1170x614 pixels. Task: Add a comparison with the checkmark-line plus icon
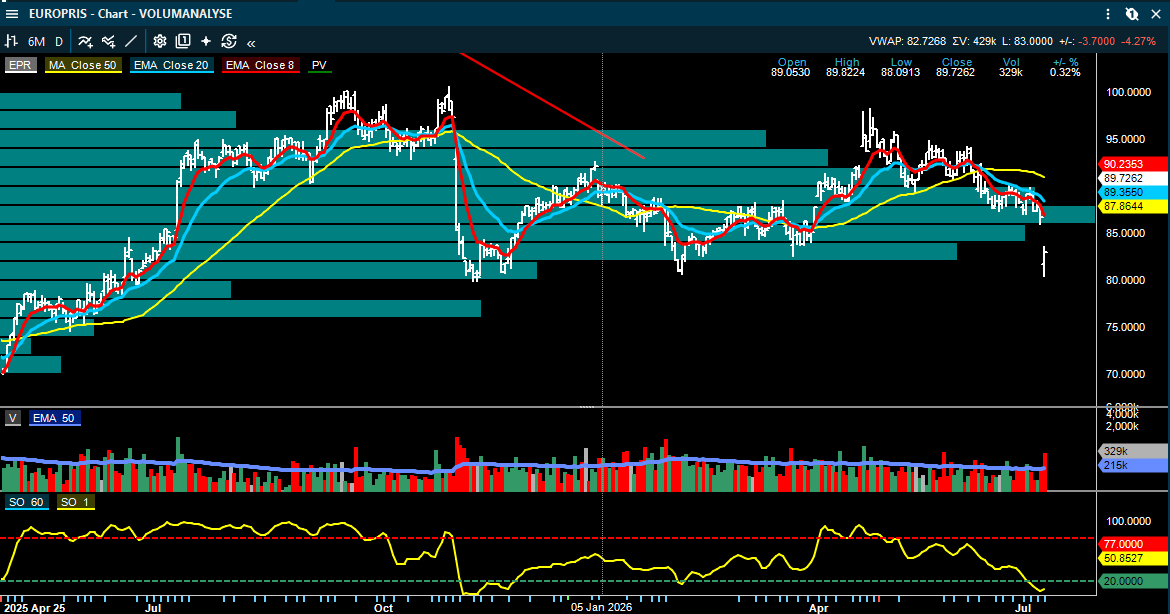[109, 42]
